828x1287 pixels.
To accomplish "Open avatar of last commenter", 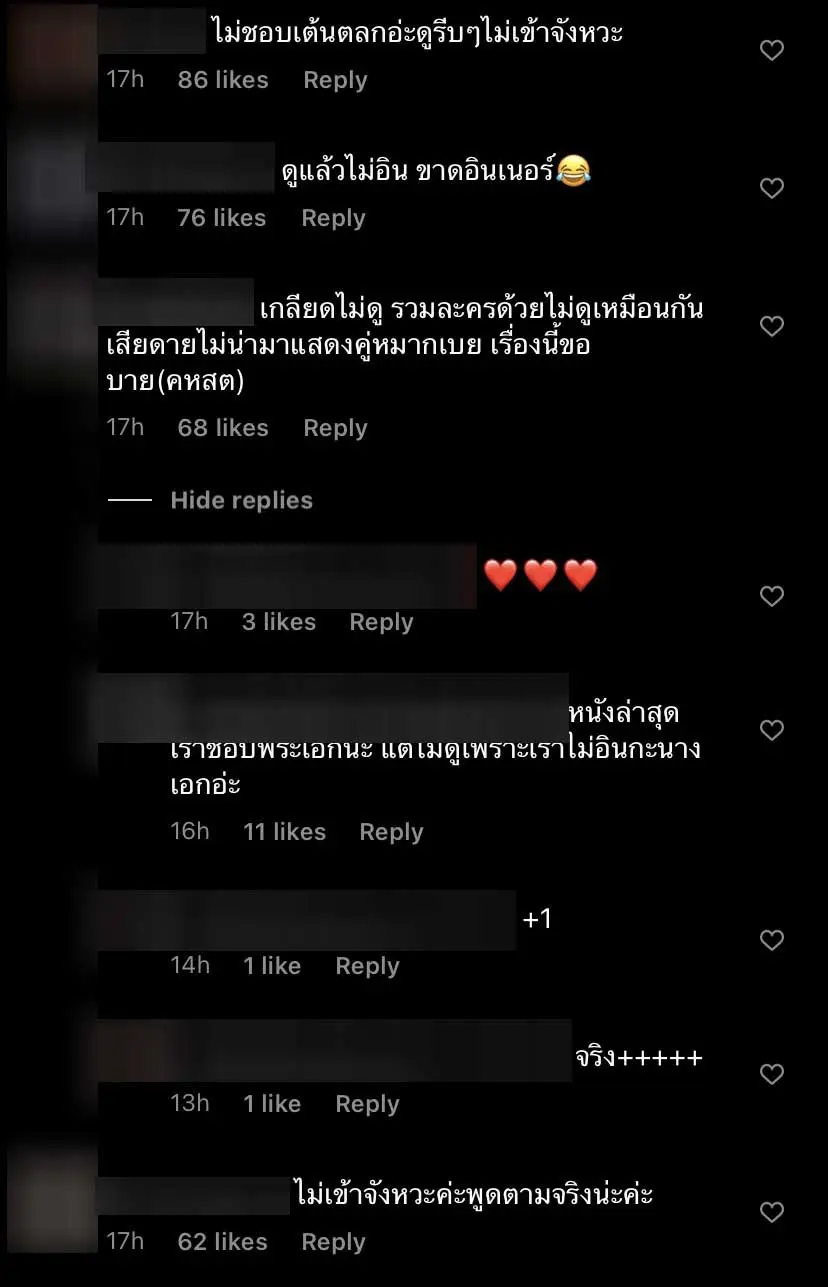I will (52, 1196).
